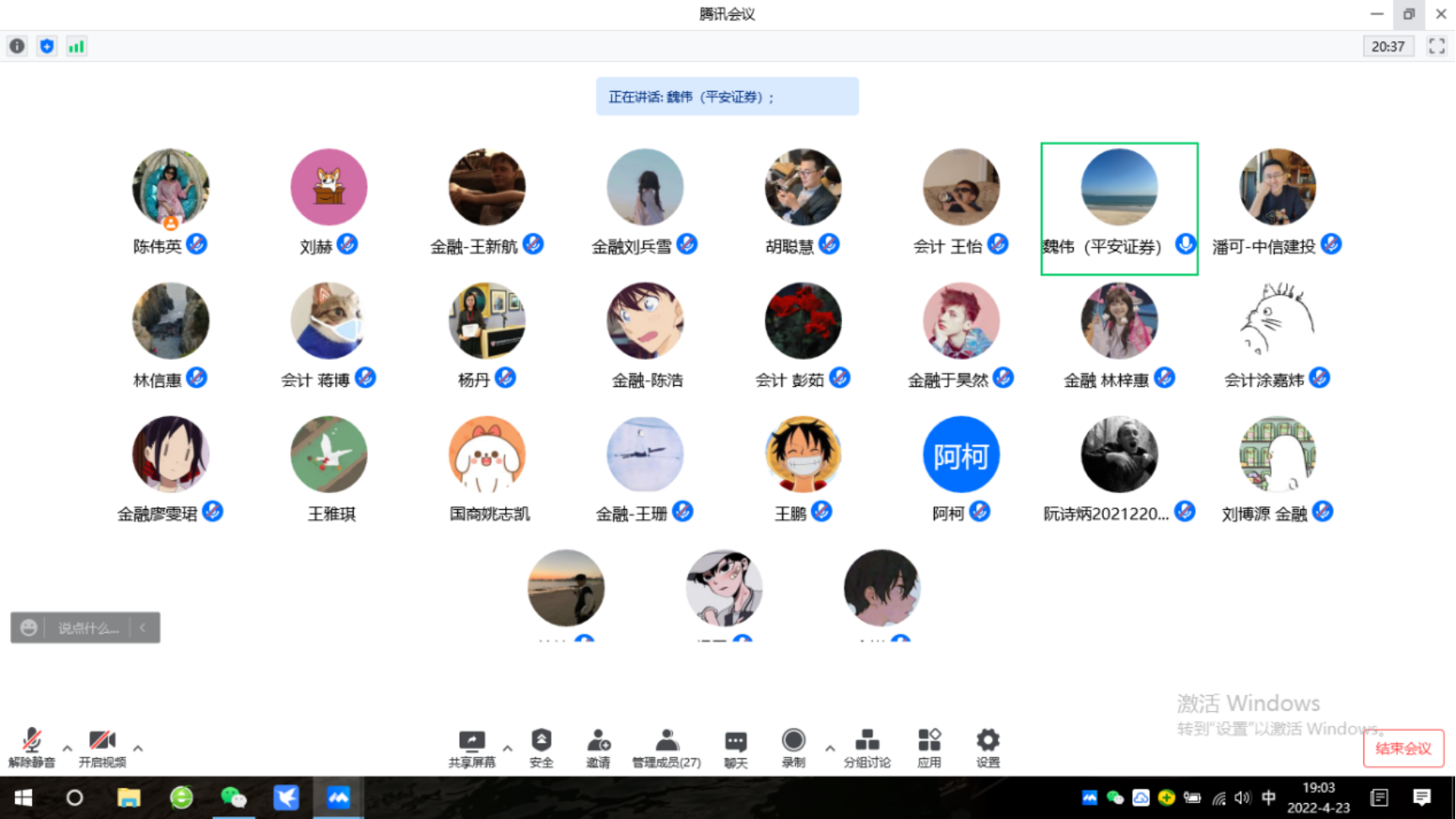Open the 设置 settings gear
This screenshot has width=1456, height=819.
988,747
